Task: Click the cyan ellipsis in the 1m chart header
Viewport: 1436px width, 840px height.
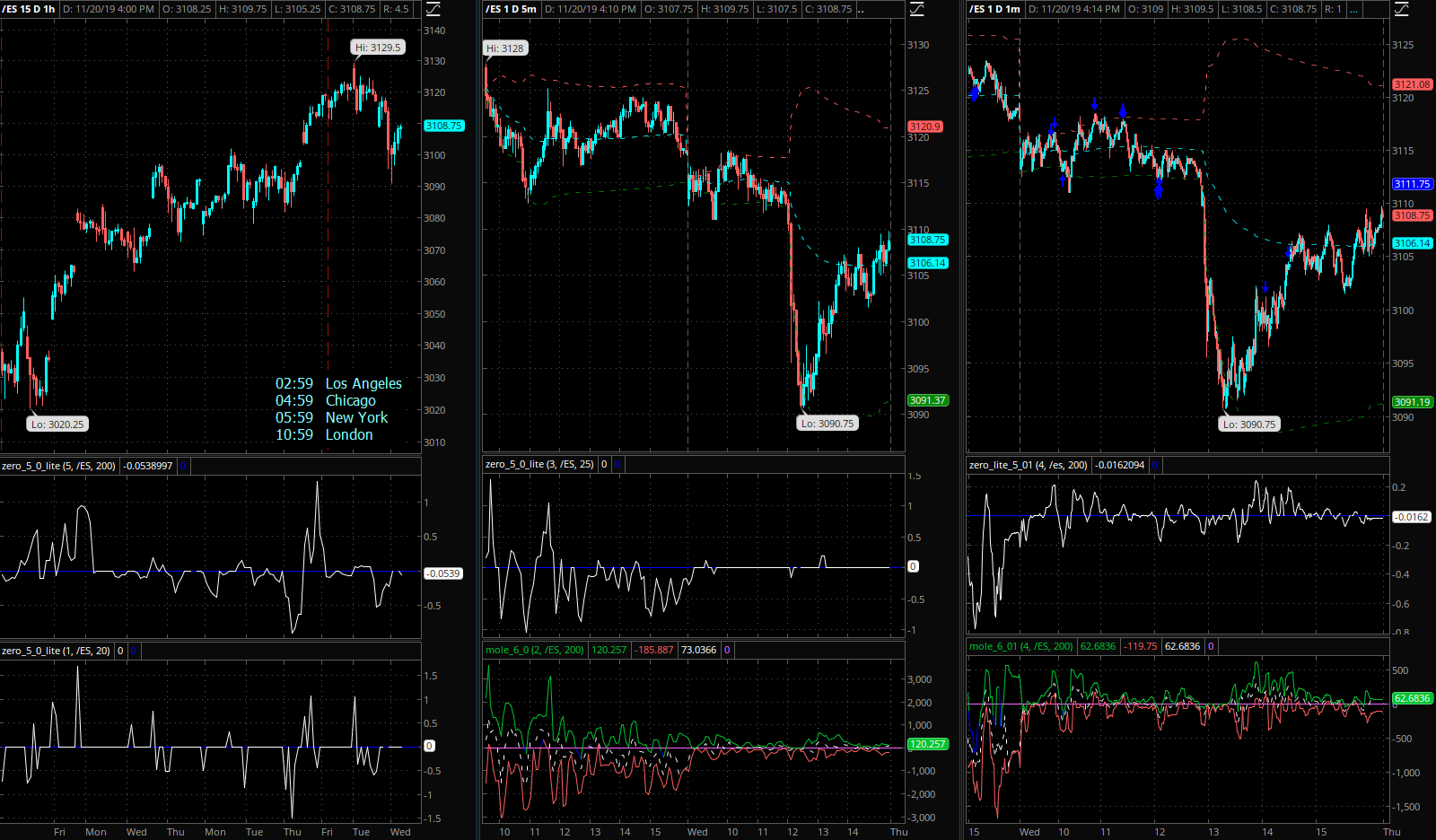Action: point(1353,9)
